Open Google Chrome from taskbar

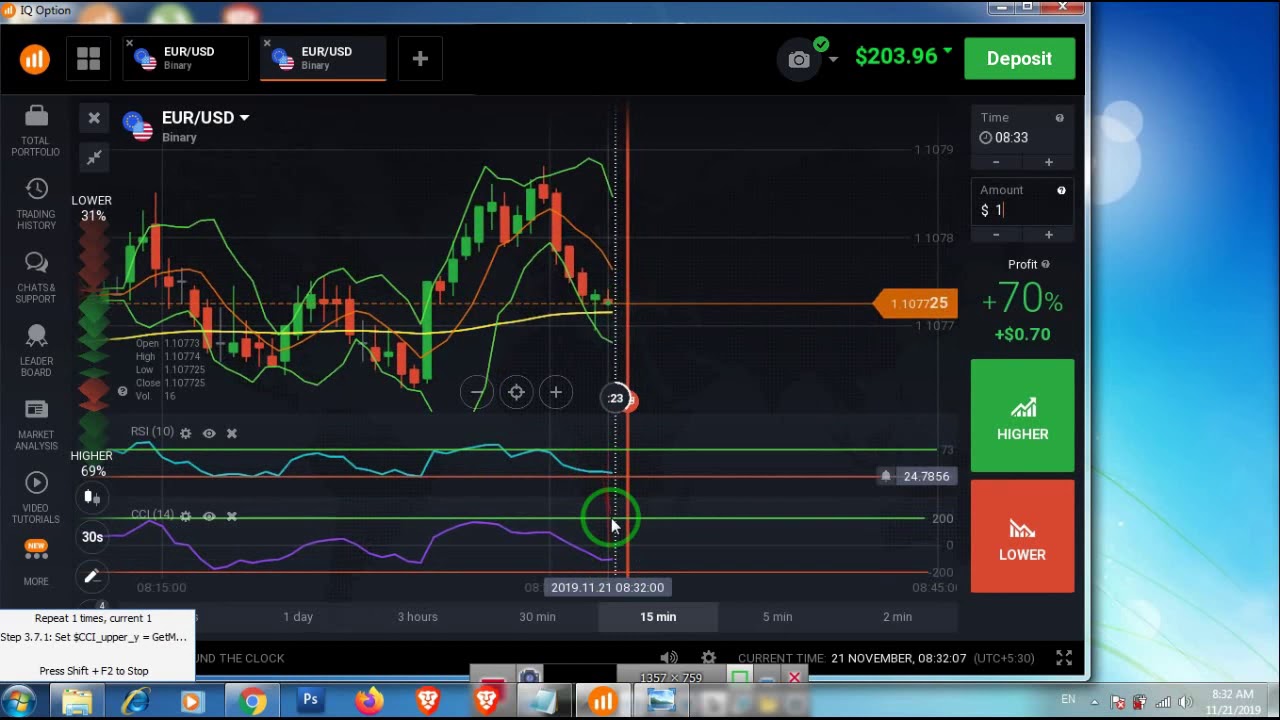(252, 701)
